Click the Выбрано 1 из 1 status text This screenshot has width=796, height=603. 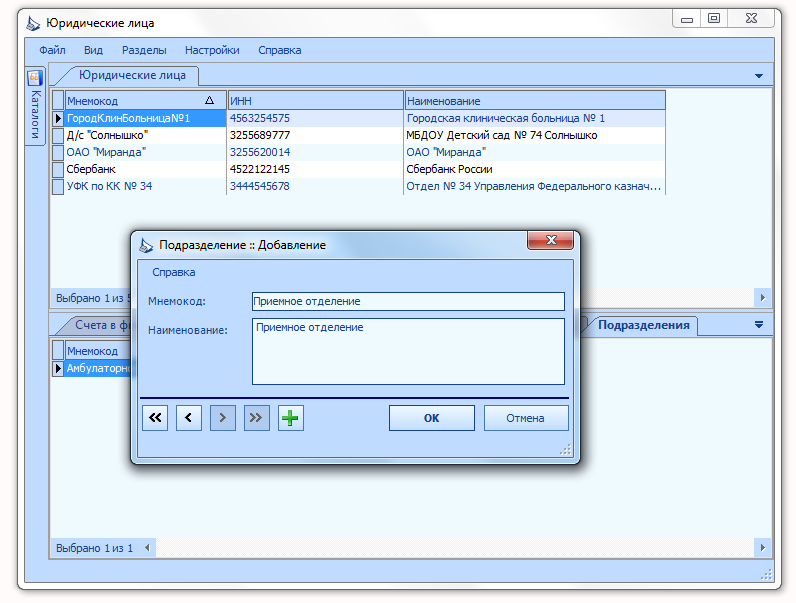click(x=94, y=548)
